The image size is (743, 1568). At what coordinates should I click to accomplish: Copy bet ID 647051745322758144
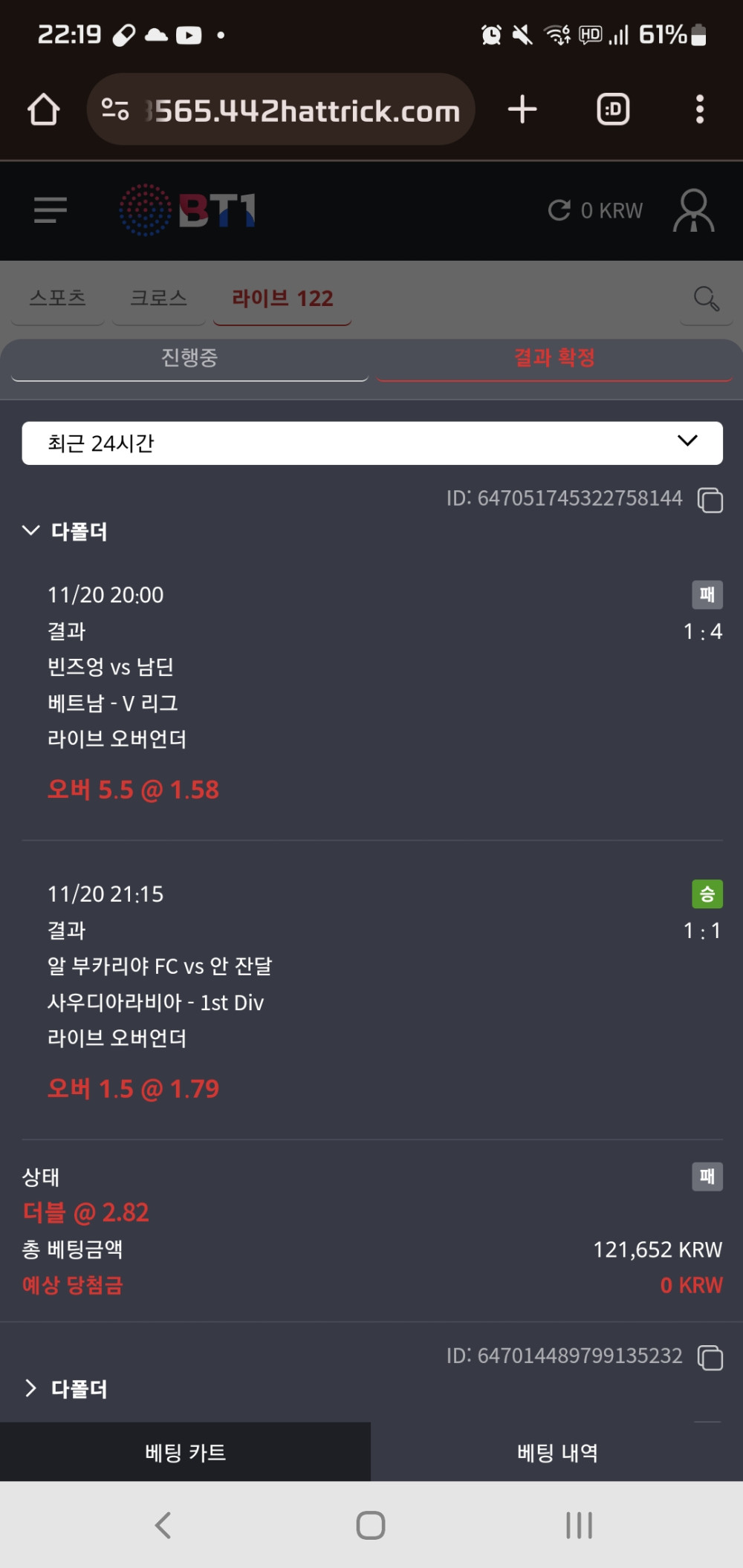coord(710,501)
